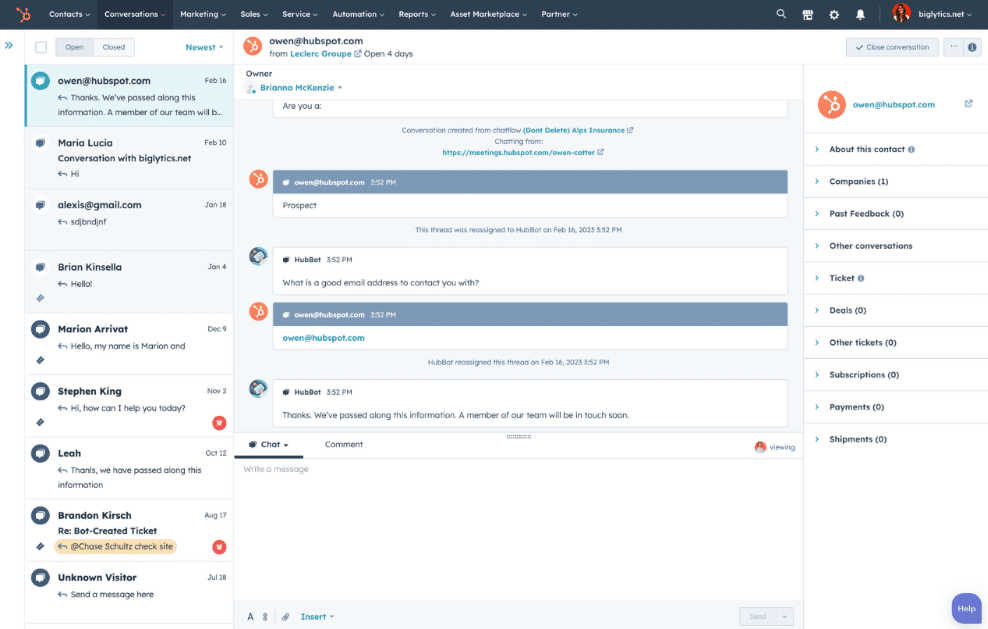988x629 pixels.
Task: Click the reply editor resize handle
Action: 519,436
